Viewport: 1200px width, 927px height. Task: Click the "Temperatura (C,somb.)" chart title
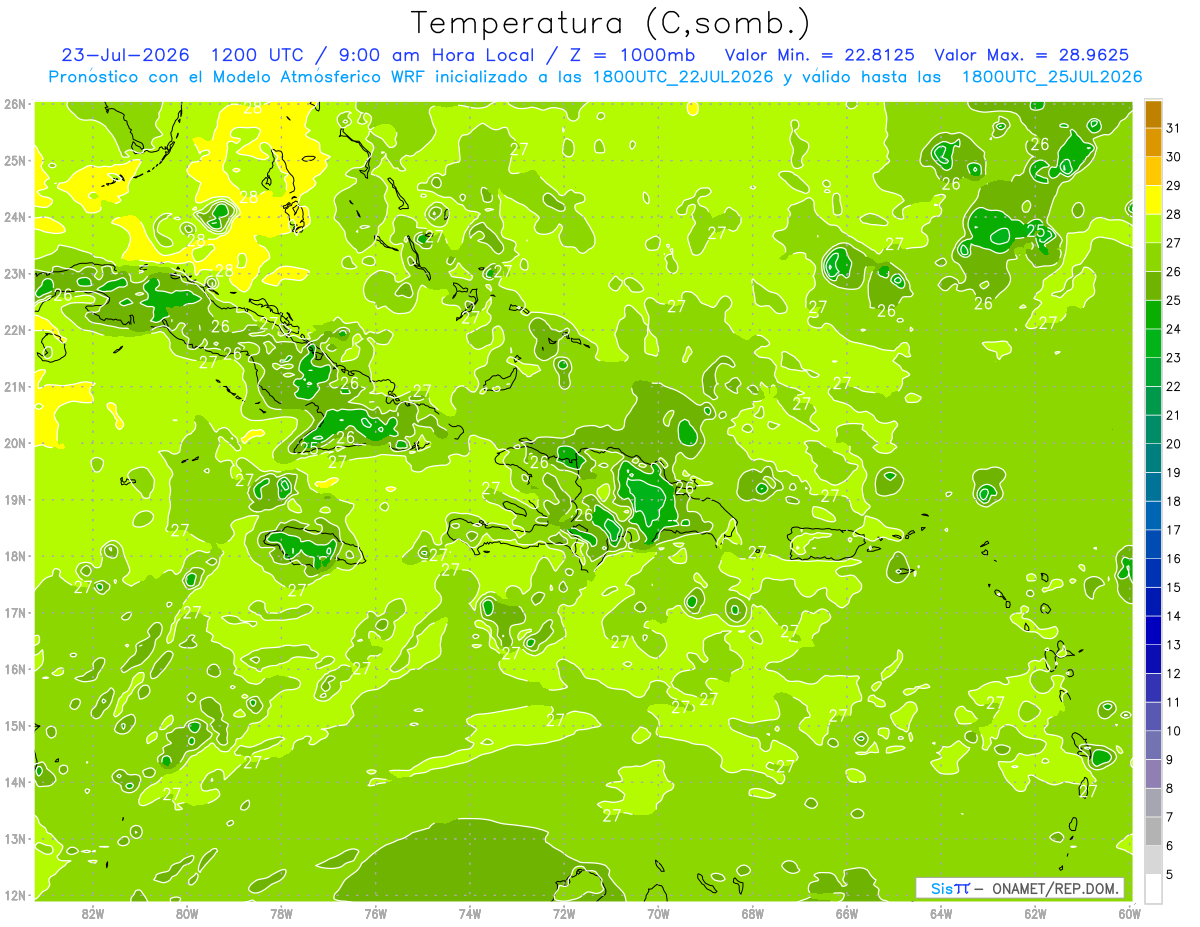(611, 23)
